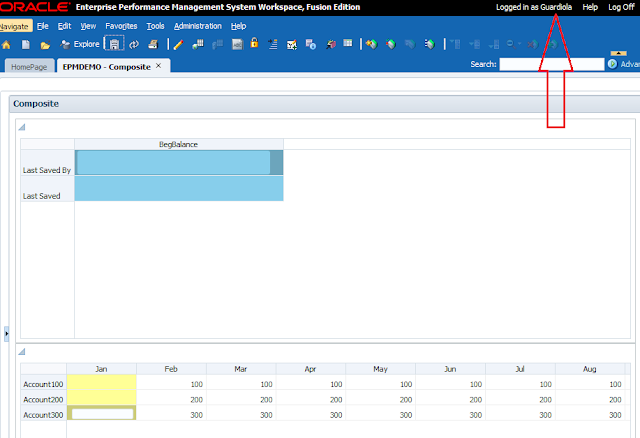640x438 pixels.
Task: Click the Aug column header
Action: point(589,369)
